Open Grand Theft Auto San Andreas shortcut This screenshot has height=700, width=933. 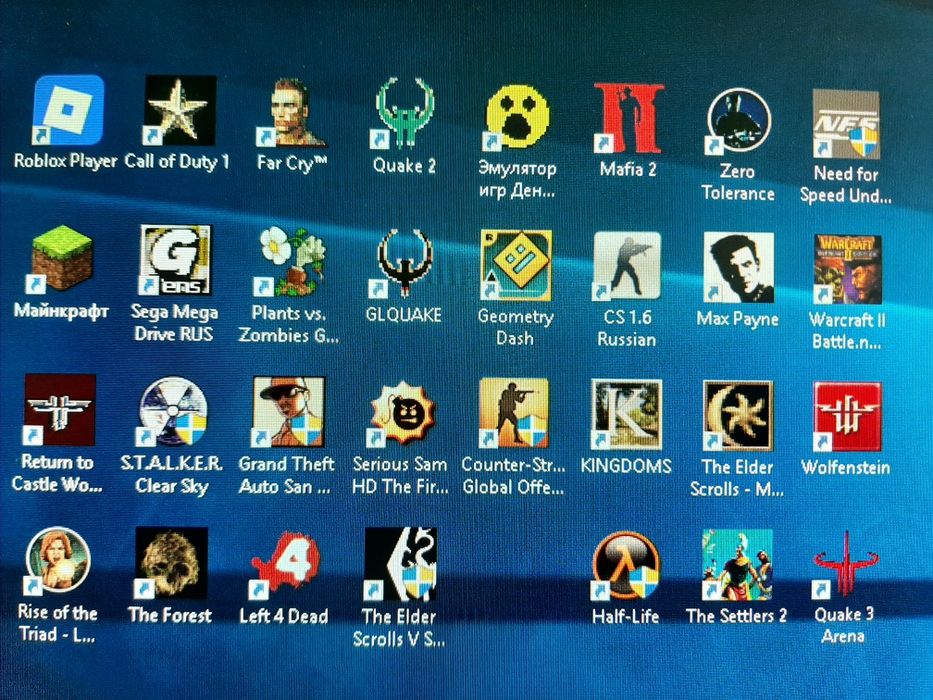click(x=289, y=412)
